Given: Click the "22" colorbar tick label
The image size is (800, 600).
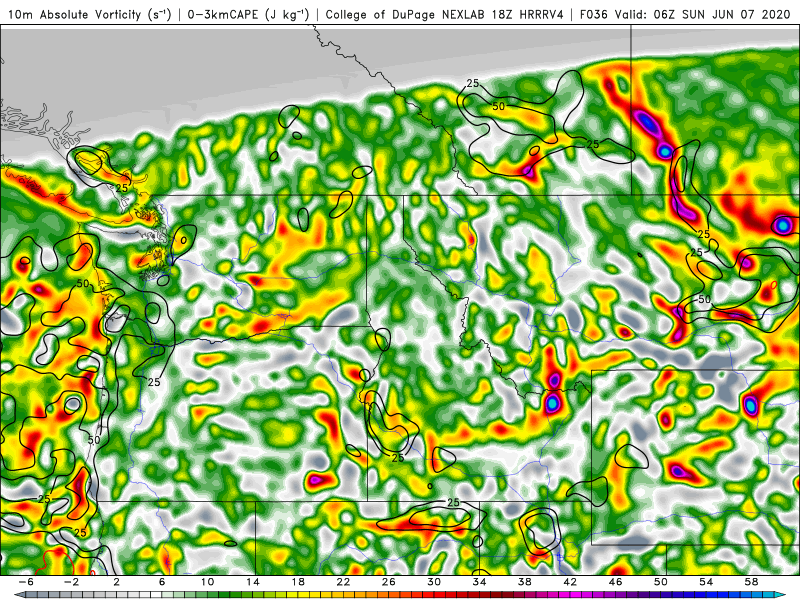Looking at the screenshot, I should pos(343,582).
